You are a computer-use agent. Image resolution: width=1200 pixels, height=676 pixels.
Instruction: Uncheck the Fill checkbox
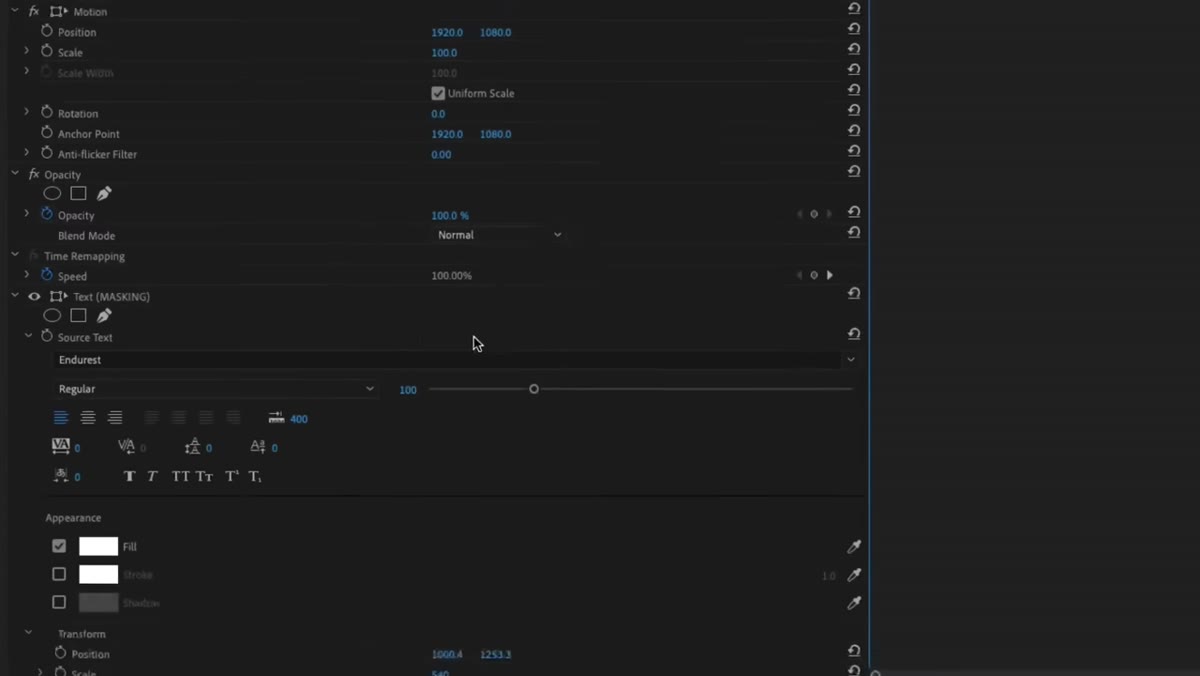click(59, 546)
